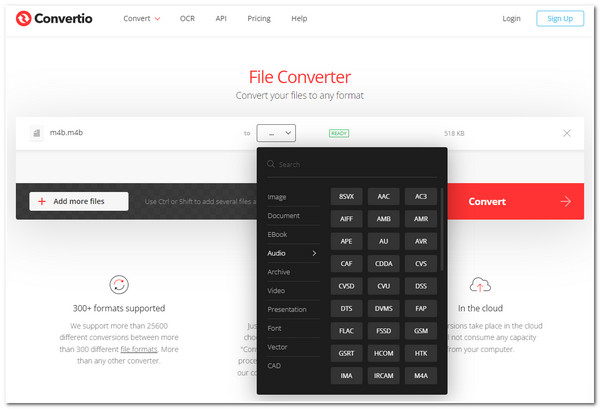
Task: Choose FSSD format
Action: point(383,331)
